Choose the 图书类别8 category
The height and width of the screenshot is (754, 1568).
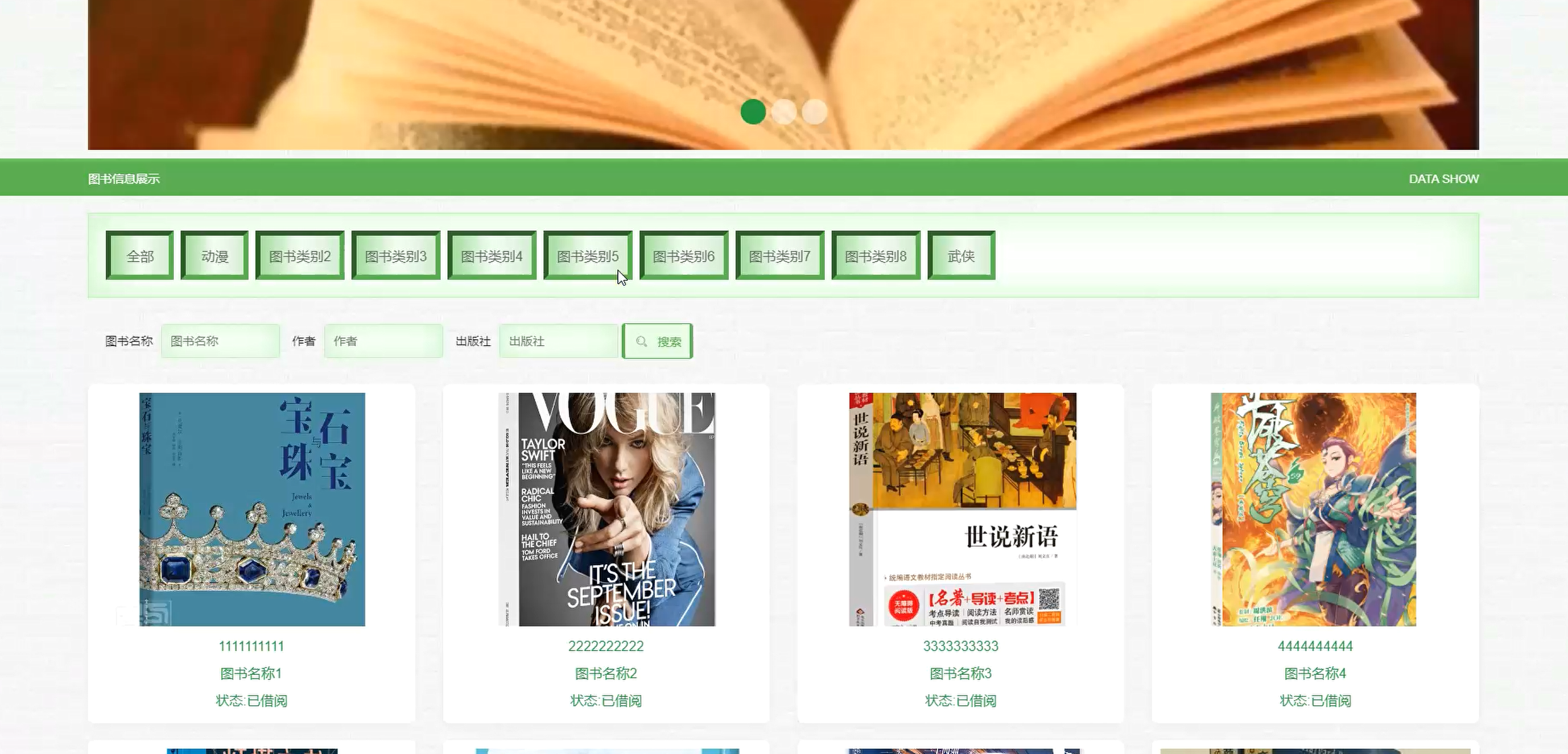pyautogui.click(x=876, y=255)
